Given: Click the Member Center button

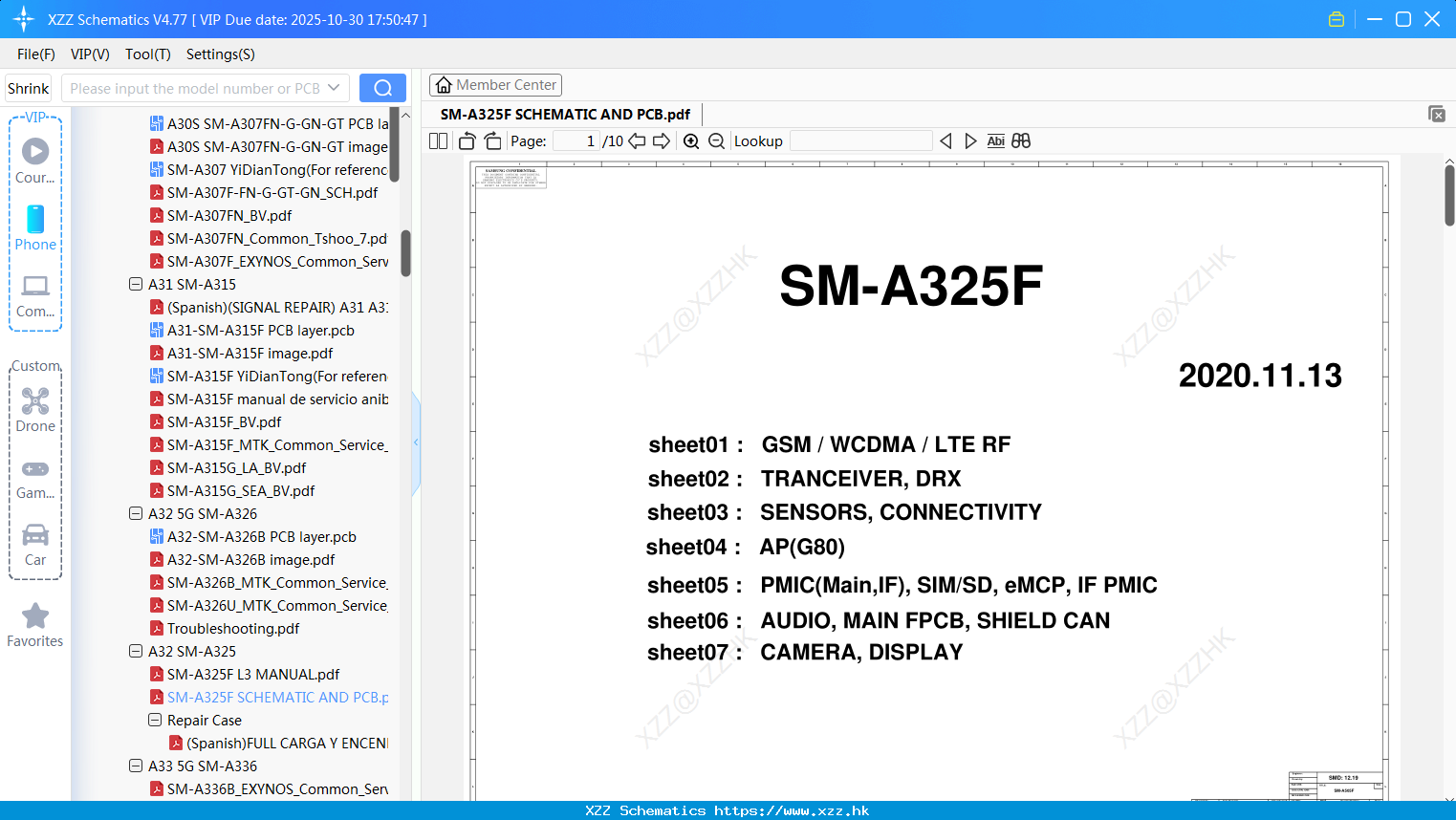Looking at the screenshot, I should [x=495, y=84].
